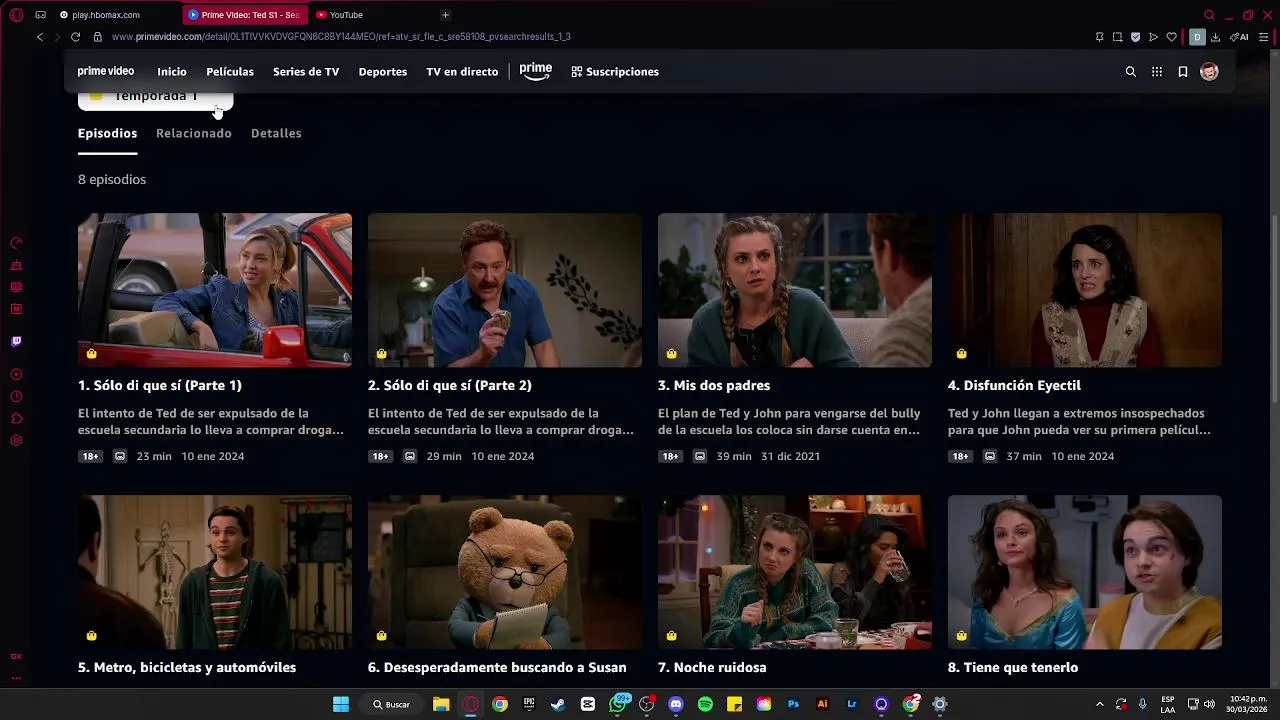
Task: Open episode title 7. Noche ruidosa
Action: point(712,667)
